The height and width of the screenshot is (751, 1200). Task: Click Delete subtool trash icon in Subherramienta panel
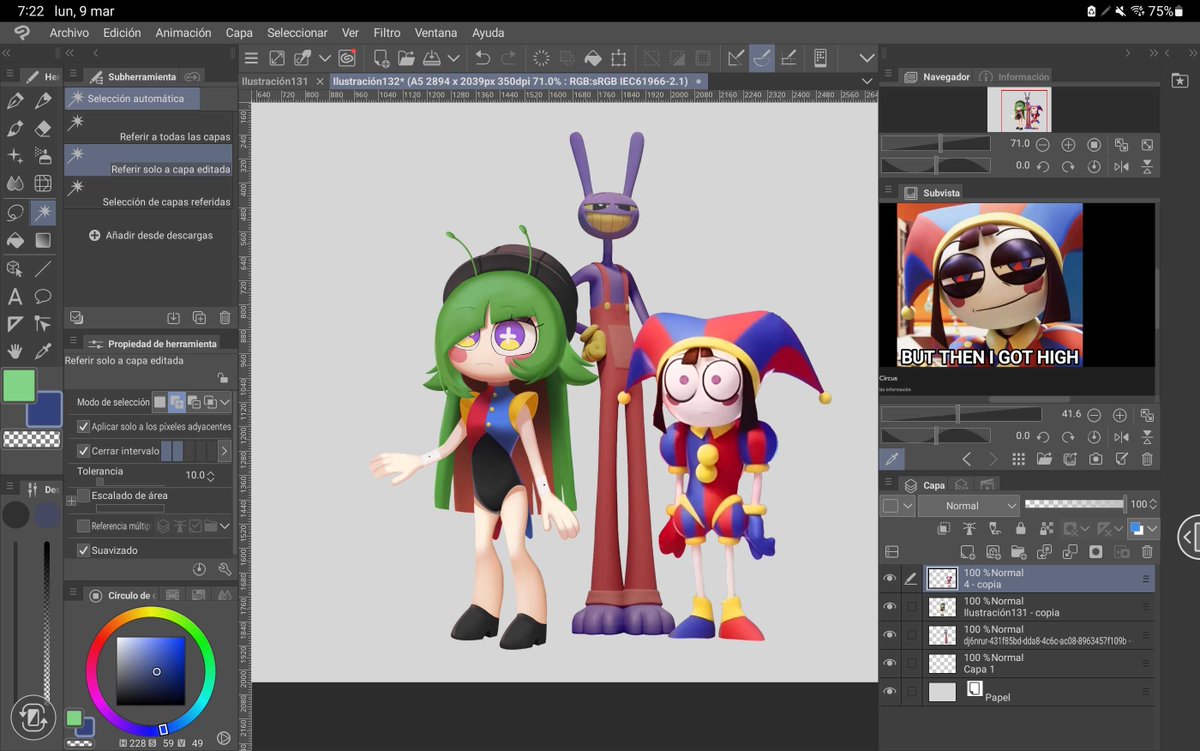(x=224, y=318)
